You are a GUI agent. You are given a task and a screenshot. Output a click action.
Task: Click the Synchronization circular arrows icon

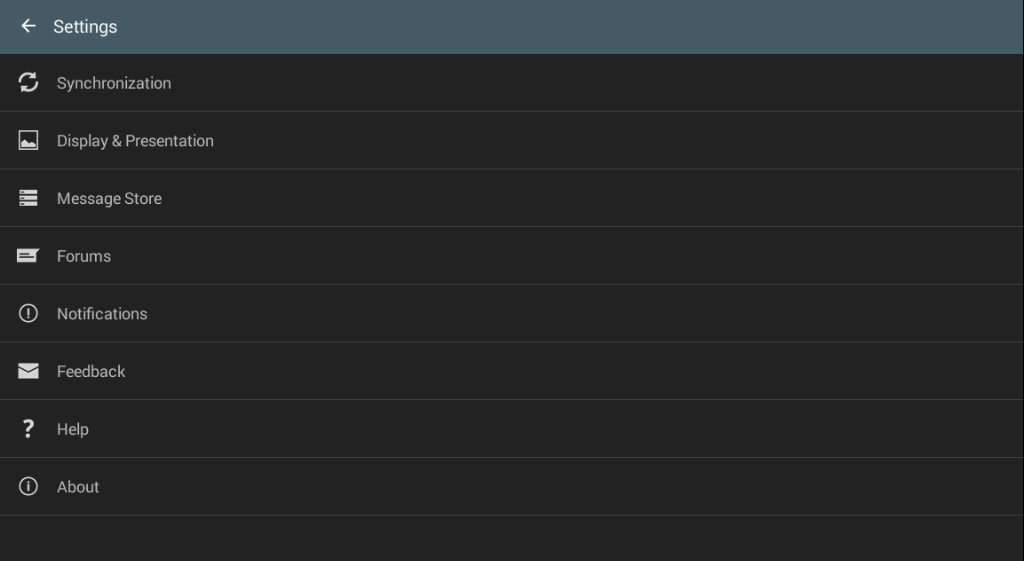coord(28,83)
